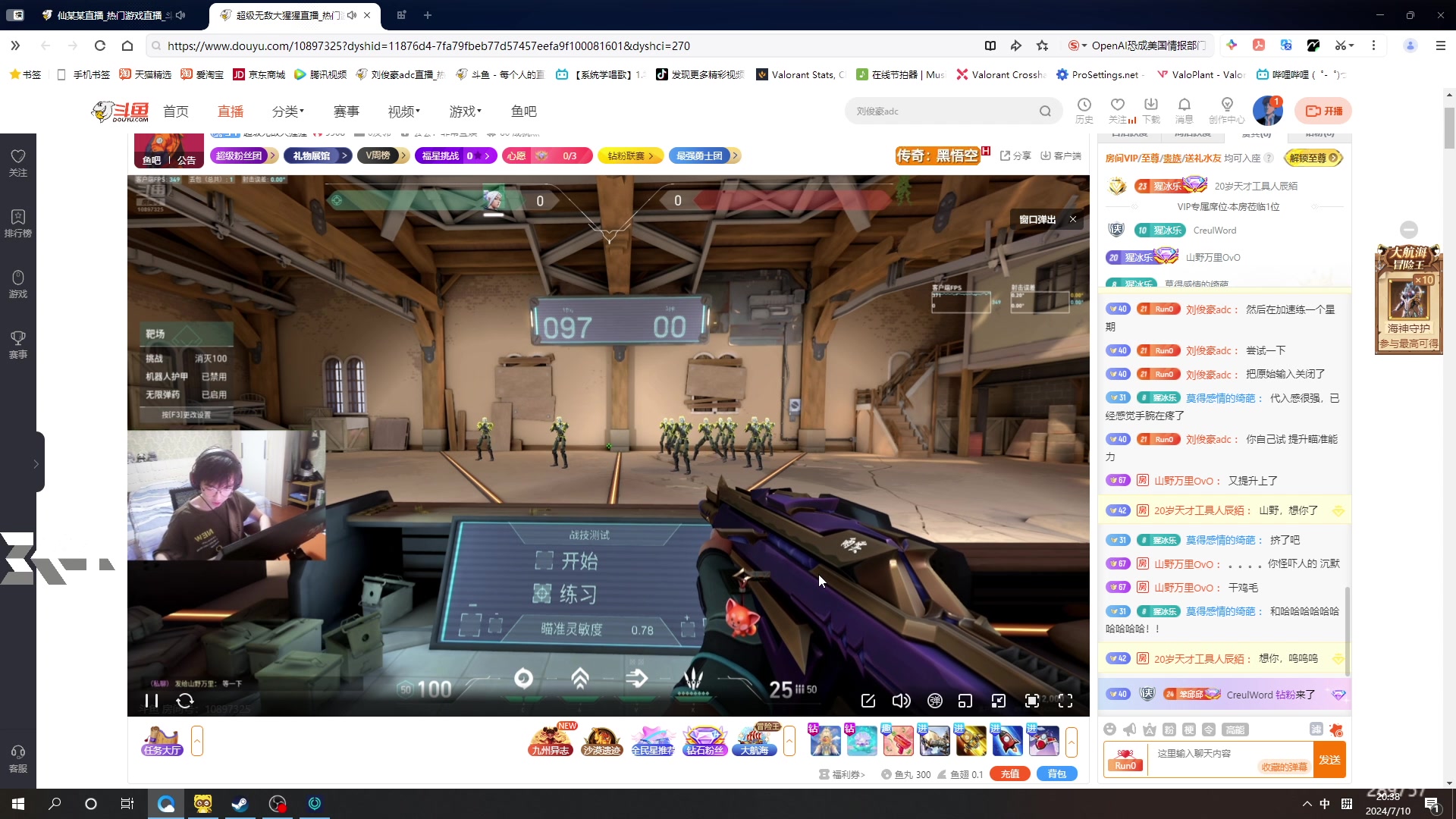Open the 历史 history clock icon
This screenshot has width=1456, height=819.
(x=1084, y=105)
